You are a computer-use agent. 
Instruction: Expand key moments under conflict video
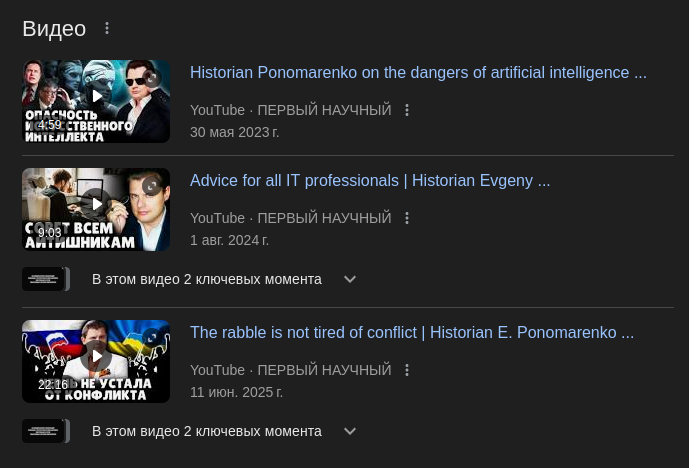click(x=350, y=431)
